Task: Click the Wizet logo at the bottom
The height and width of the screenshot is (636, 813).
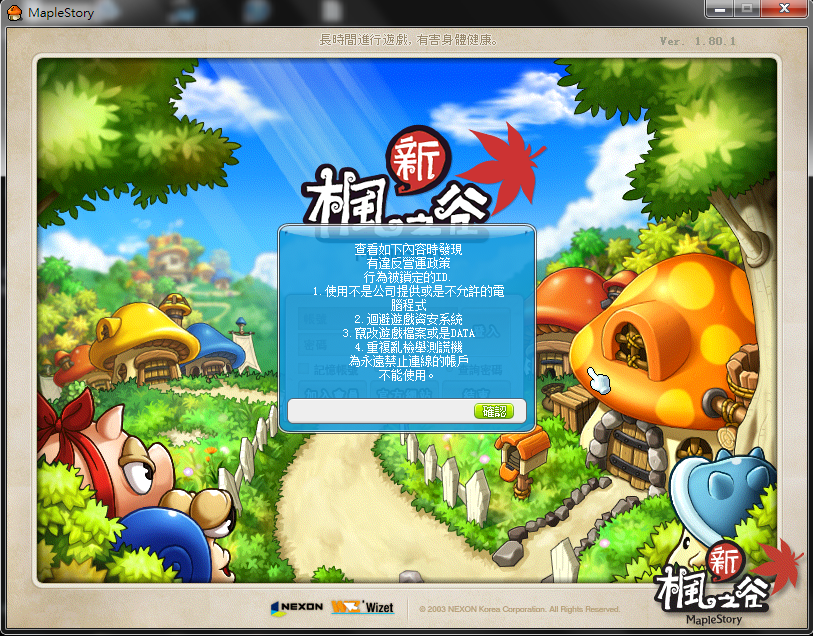Action: (x=362, y=606)
